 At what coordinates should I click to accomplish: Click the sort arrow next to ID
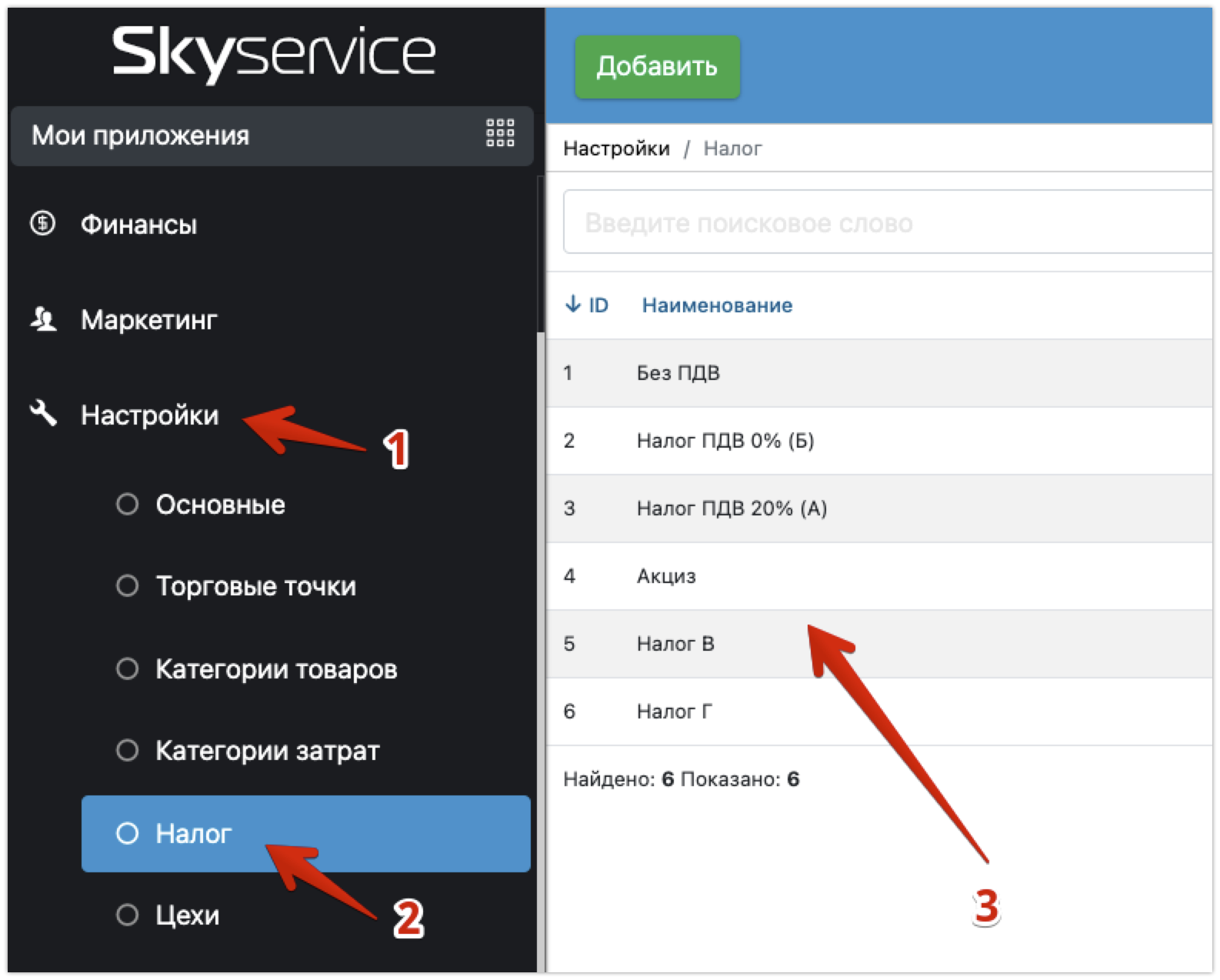click(572, 305)
